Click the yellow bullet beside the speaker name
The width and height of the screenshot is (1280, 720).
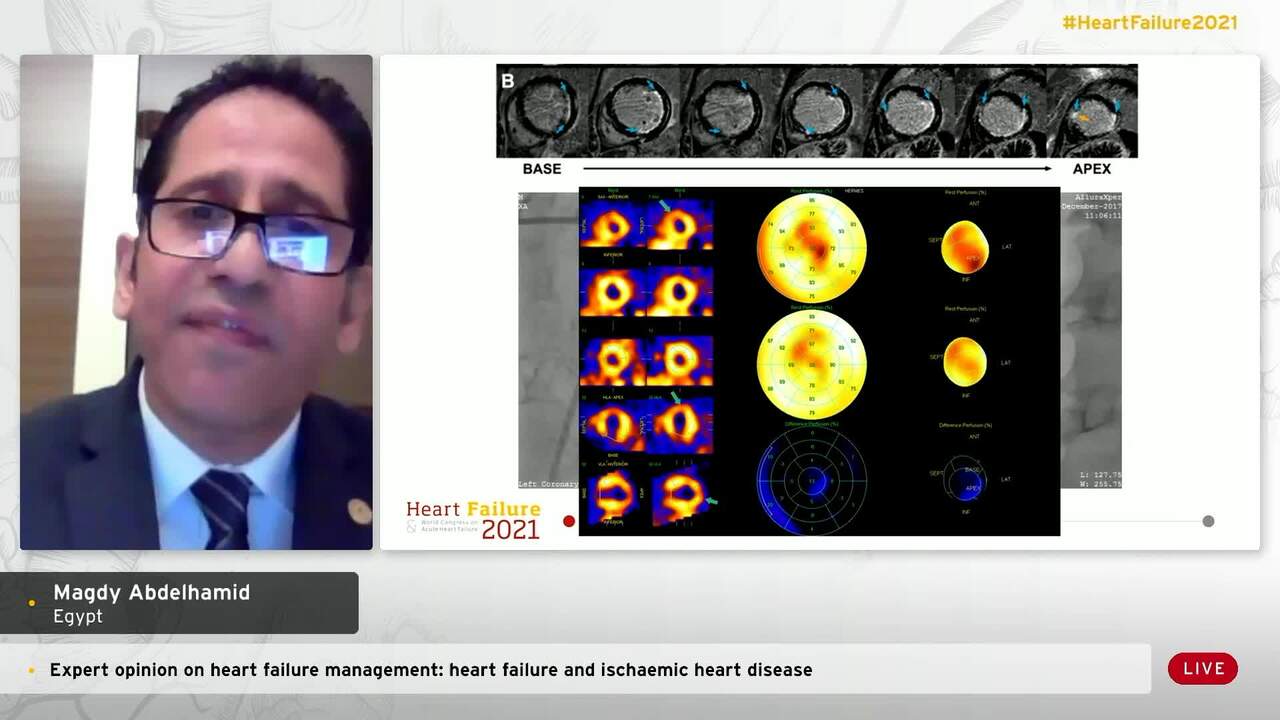pos(32,603)
